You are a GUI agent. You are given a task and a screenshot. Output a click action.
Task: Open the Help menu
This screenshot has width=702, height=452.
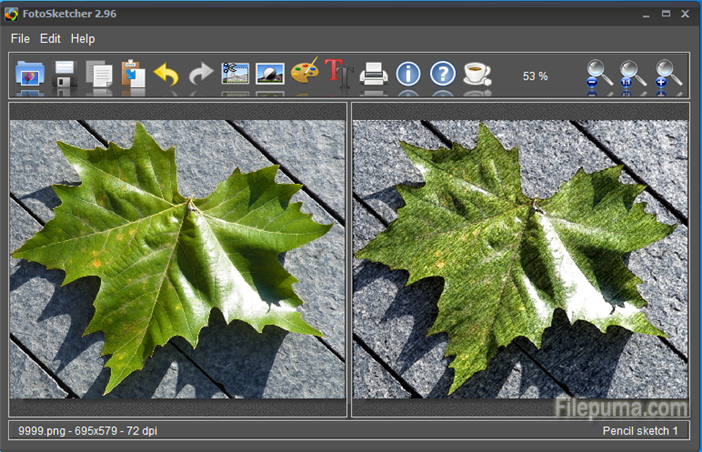click(x=83, y=38)
